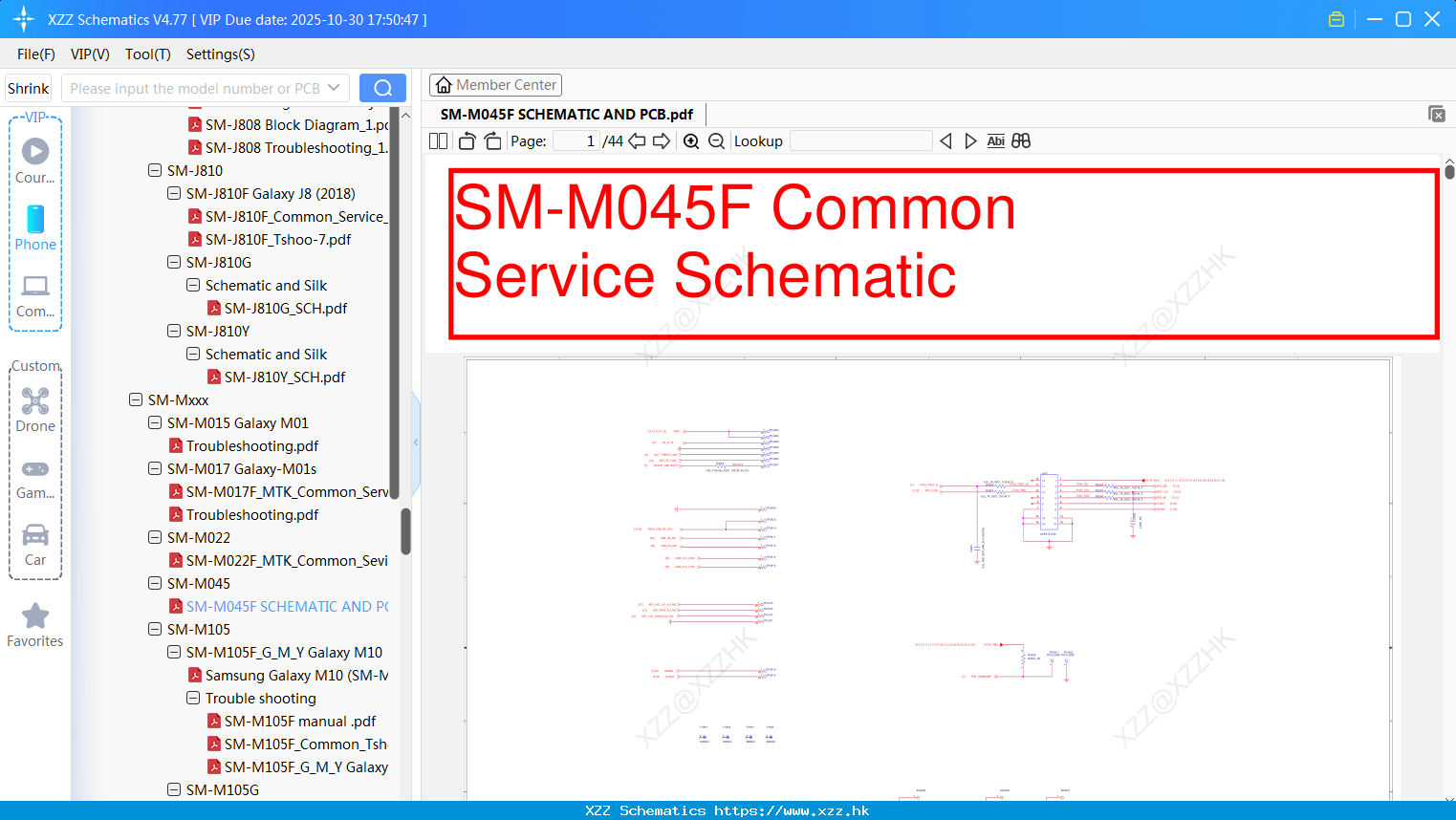Click the model number search field

195,88
